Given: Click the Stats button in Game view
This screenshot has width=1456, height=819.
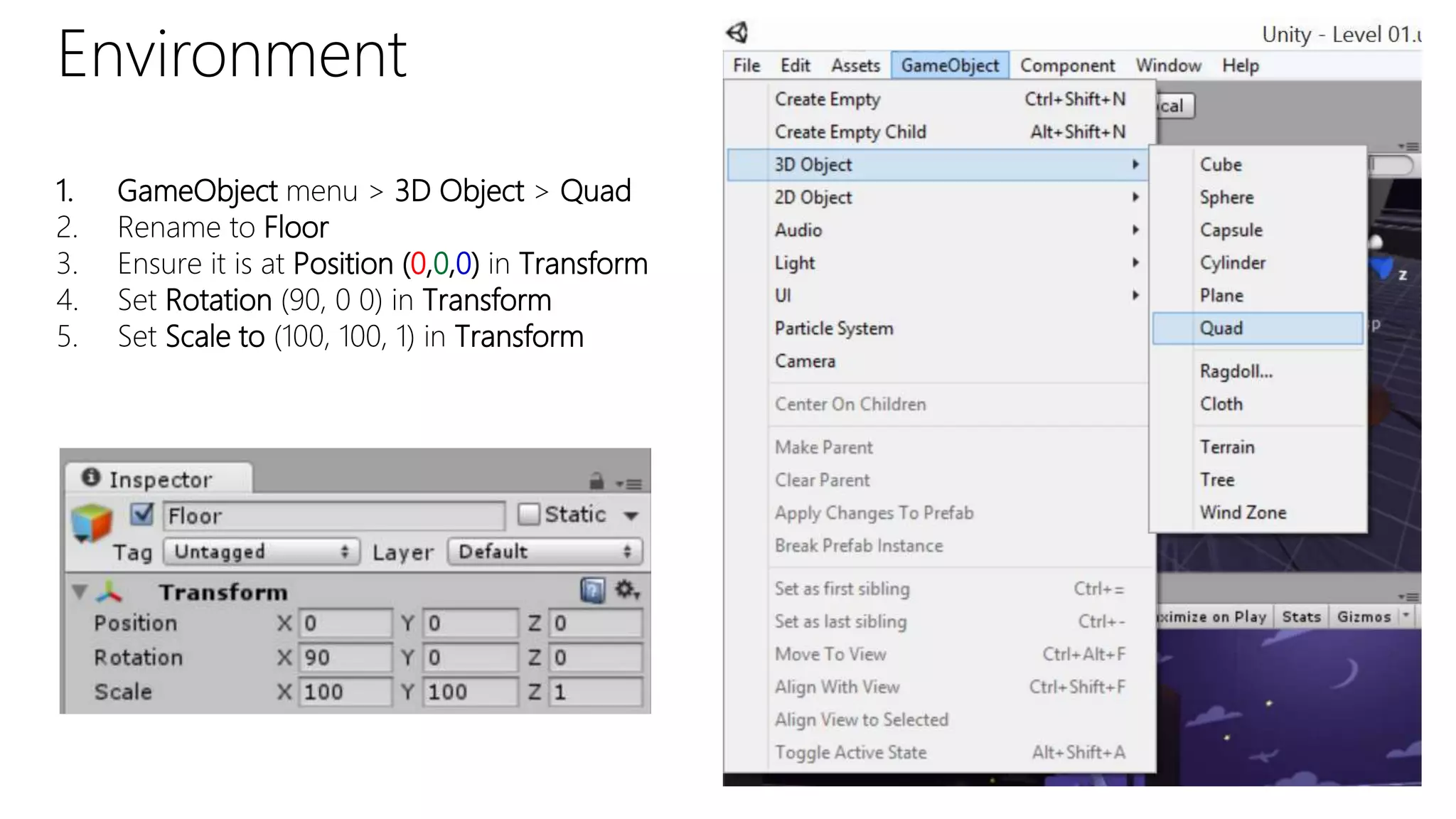Looking at the screenshot, I should pyautogui.click(x=1301, y=616).
